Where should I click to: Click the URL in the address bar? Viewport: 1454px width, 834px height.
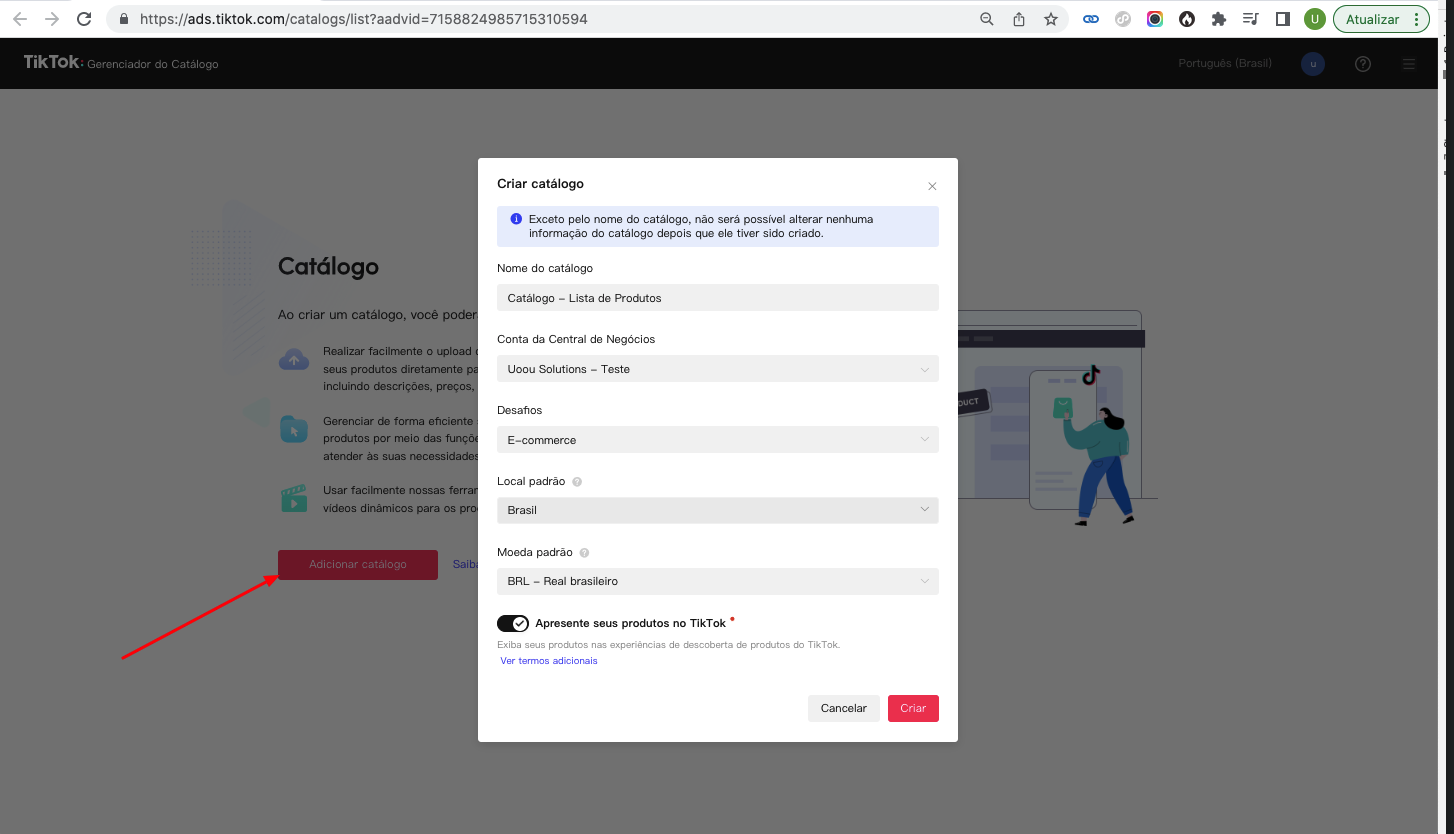(x=363, y=19)
